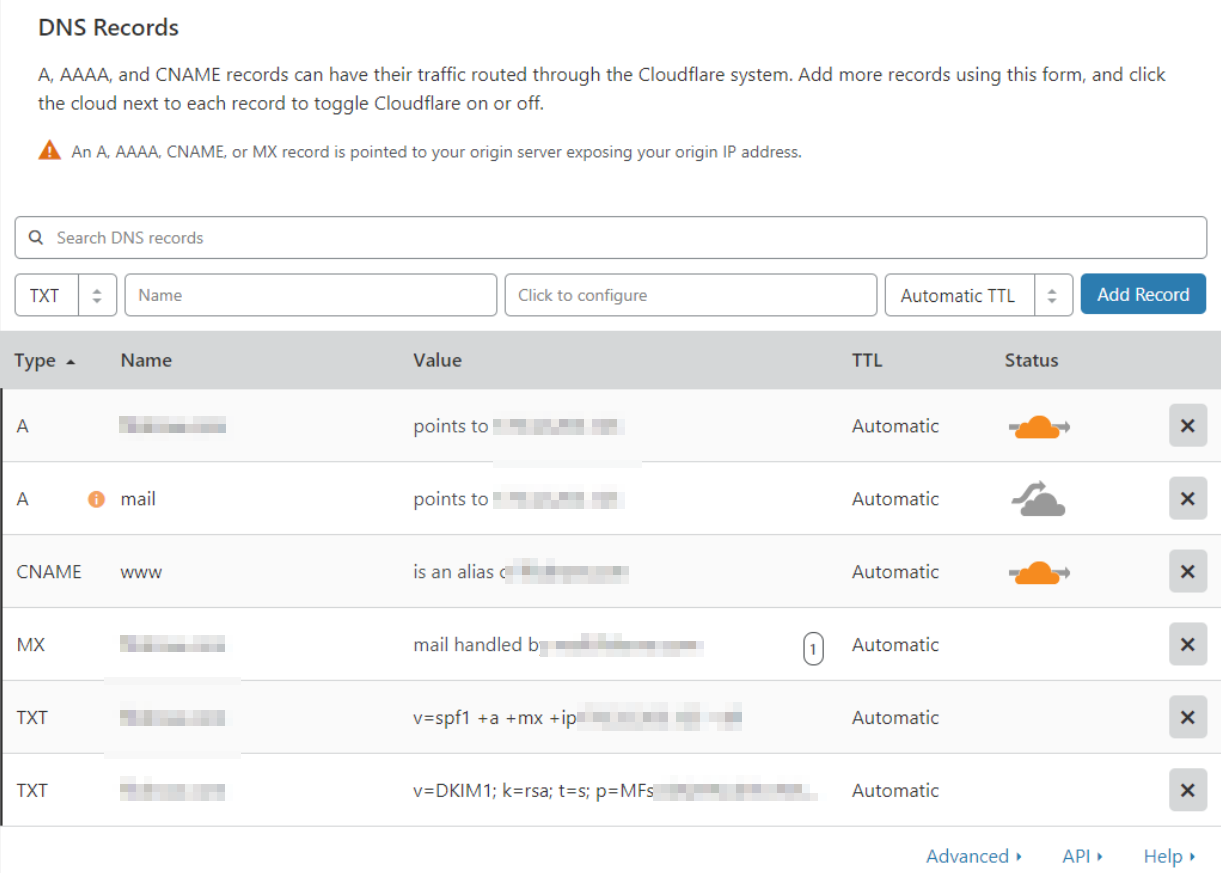The height and width of the screenshot is (873, 1221).
Task: Delete the www CNAME record
Action: pos(1187,572)
